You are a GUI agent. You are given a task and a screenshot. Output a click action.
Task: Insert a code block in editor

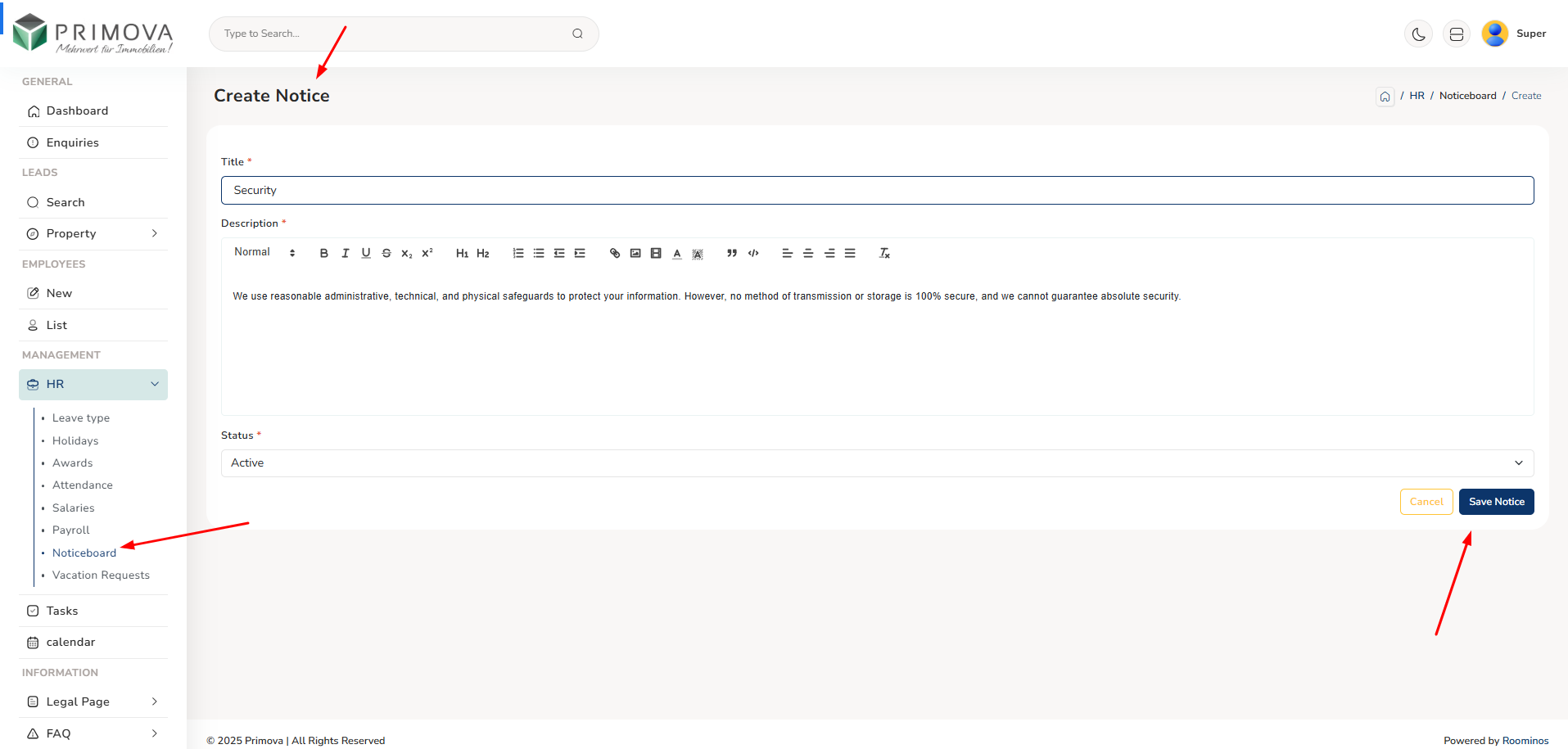(x=753, y=254)
